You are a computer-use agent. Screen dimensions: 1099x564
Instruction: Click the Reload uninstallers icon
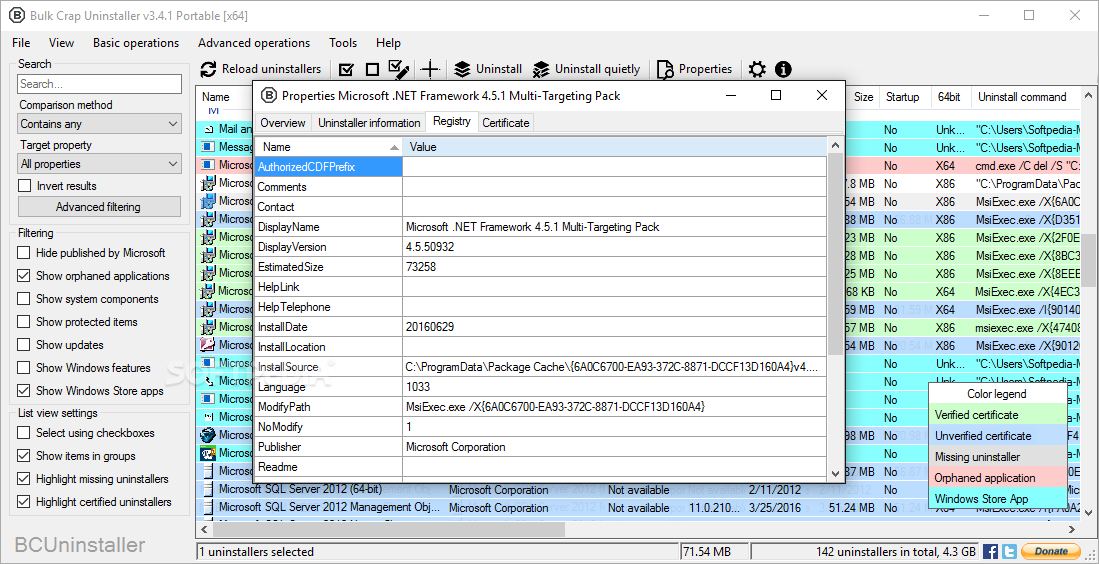[208, 69]
